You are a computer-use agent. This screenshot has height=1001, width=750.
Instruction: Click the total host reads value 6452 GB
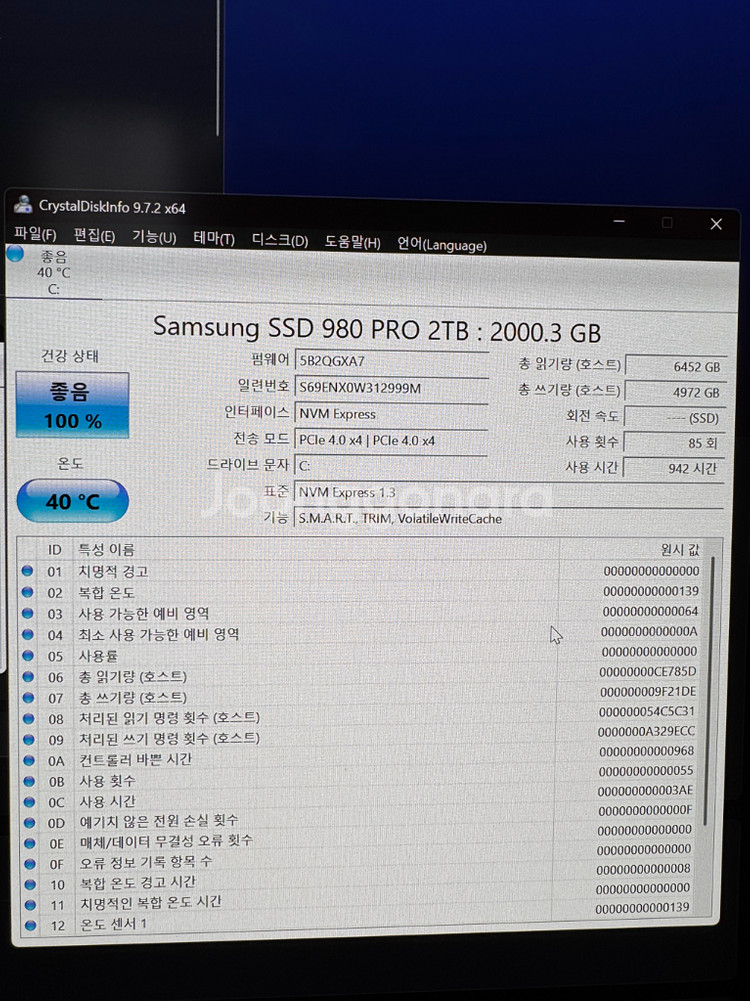click(x=675, y=366)
